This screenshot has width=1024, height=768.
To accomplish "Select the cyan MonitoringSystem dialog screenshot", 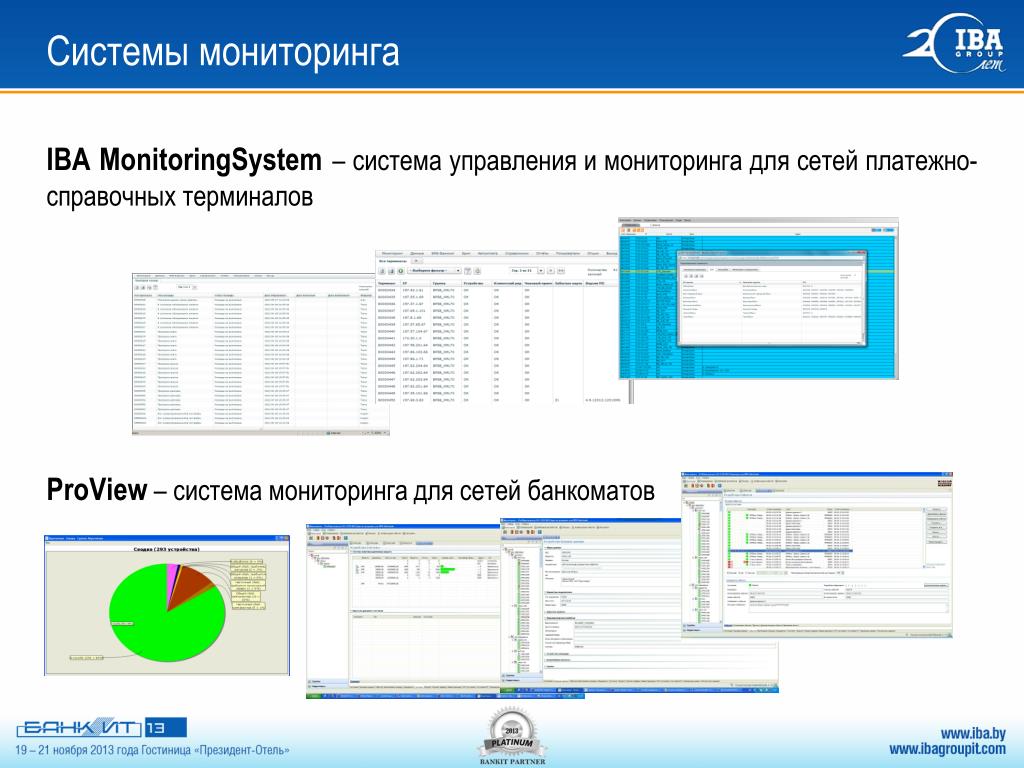I will tap(758, 298).
